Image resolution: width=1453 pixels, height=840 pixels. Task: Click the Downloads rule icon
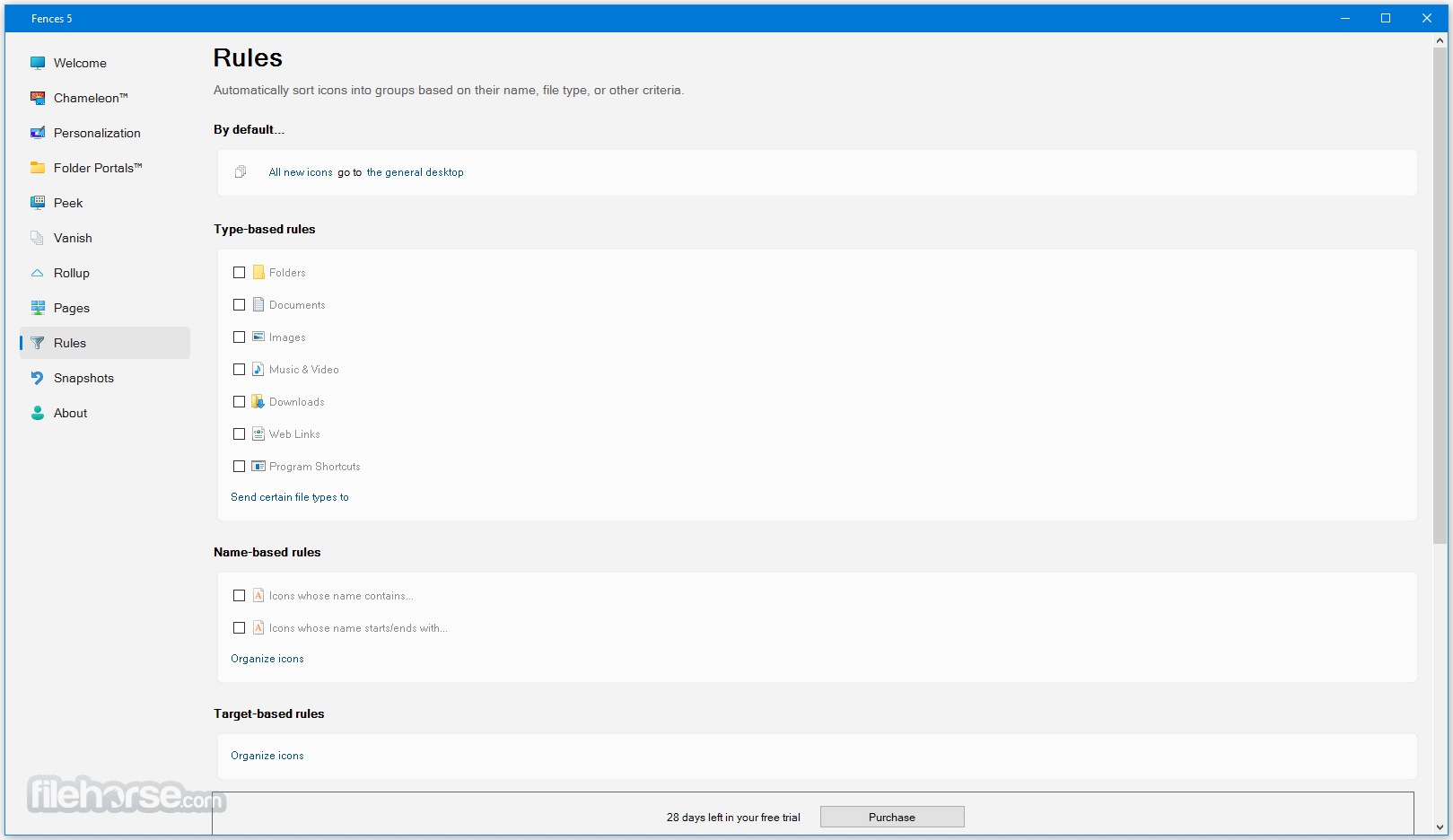[258, 401]
